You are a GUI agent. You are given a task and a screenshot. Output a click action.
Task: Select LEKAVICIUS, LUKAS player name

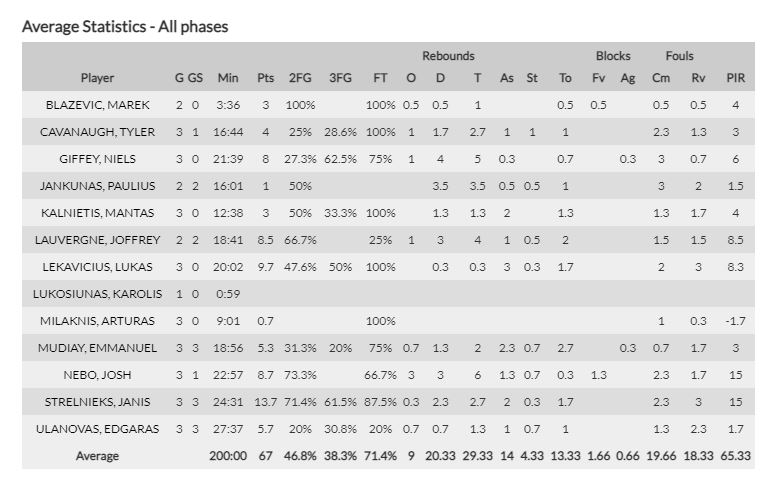click(97, 267)
